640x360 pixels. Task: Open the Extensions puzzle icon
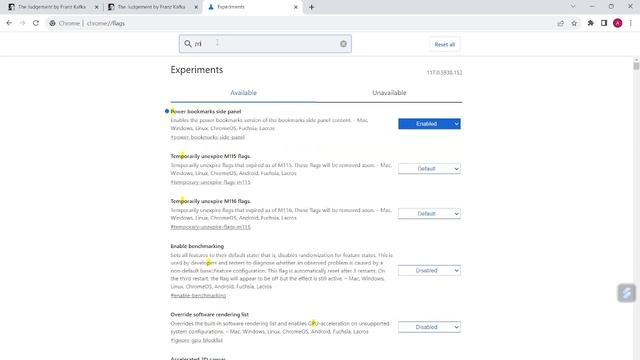pyautogui.click(x=590, y=23)
